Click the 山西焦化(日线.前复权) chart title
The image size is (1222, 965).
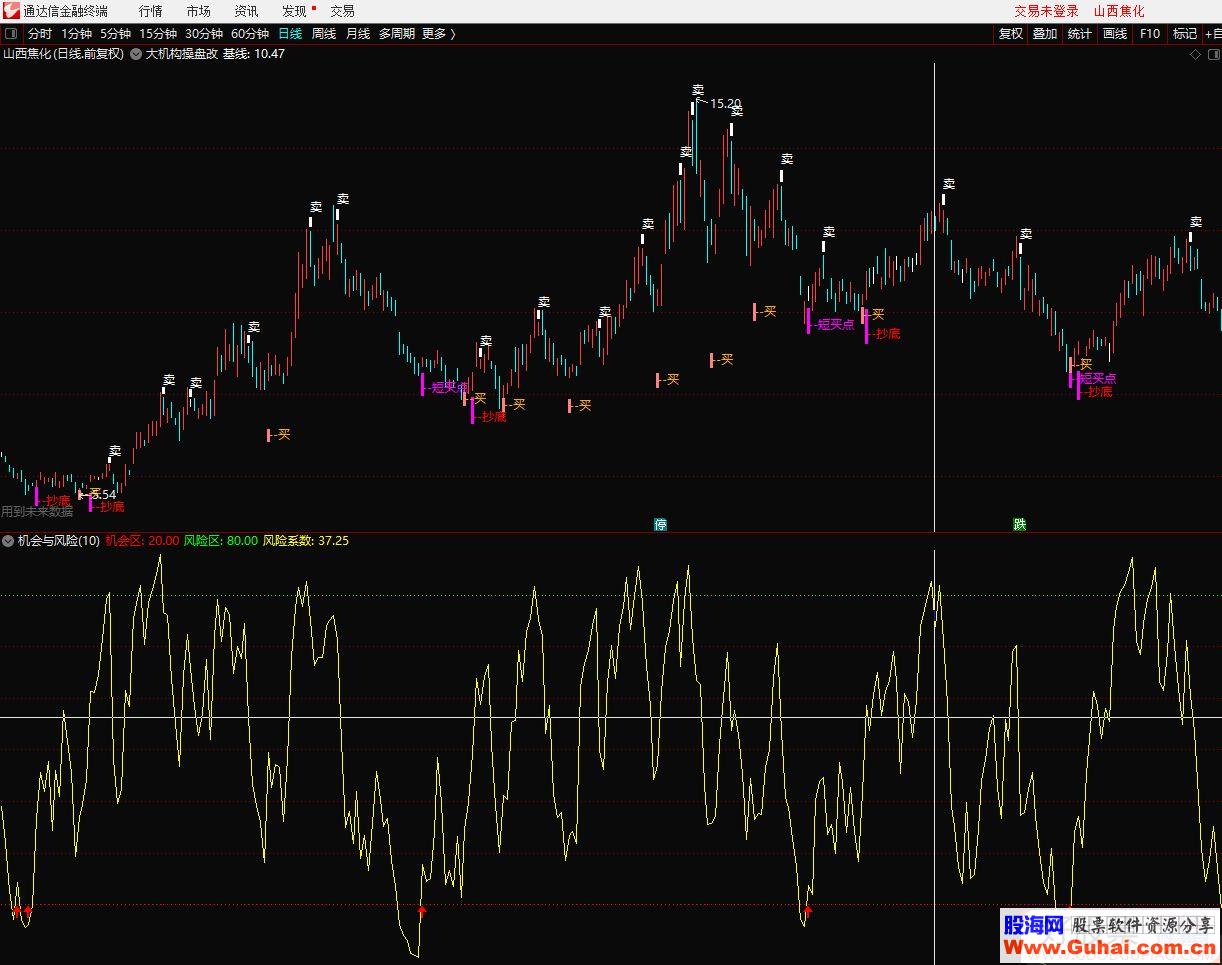click(64, 54)
